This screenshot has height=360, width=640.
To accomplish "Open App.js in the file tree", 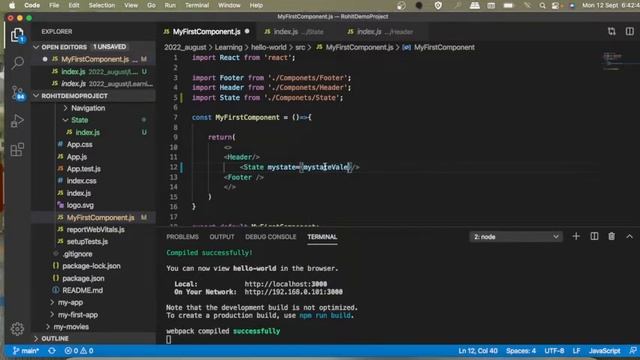I will [77, 157].
